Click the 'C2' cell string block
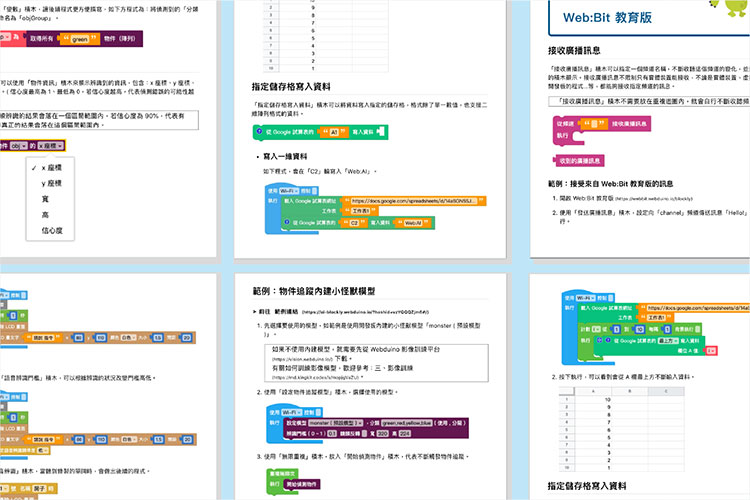Viewport: 750px width, 500px height. click(x=354, y=223)
